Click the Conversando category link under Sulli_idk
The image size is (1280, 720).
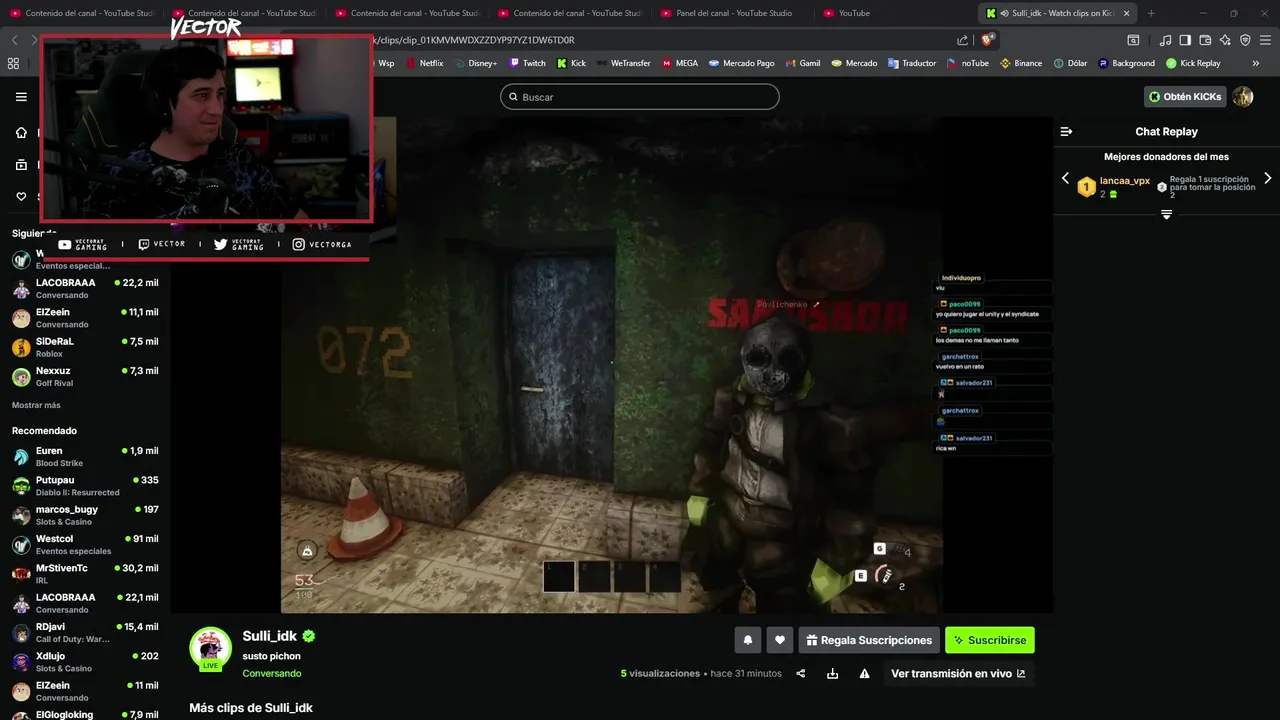tap(271, 674)
